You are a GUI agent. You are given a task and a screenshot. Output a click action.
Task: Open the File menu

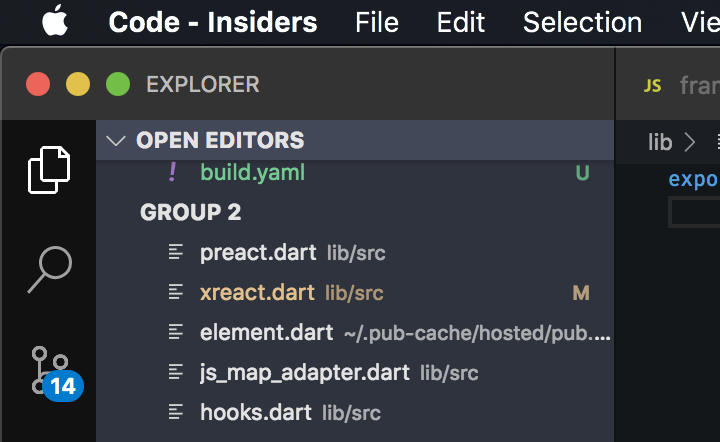pos(377,22)
